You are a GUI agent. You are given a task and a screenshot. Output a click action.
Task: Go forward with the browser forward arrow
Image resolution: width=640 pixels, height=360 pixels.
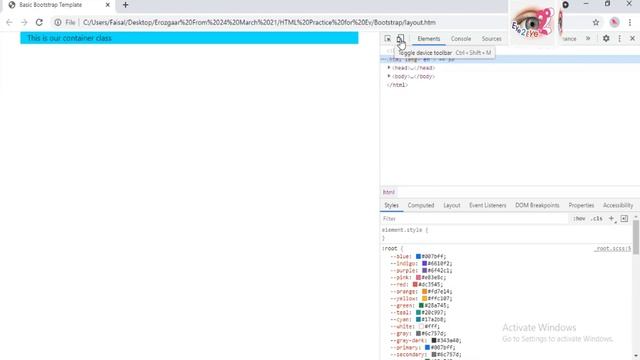coord(24,22)
